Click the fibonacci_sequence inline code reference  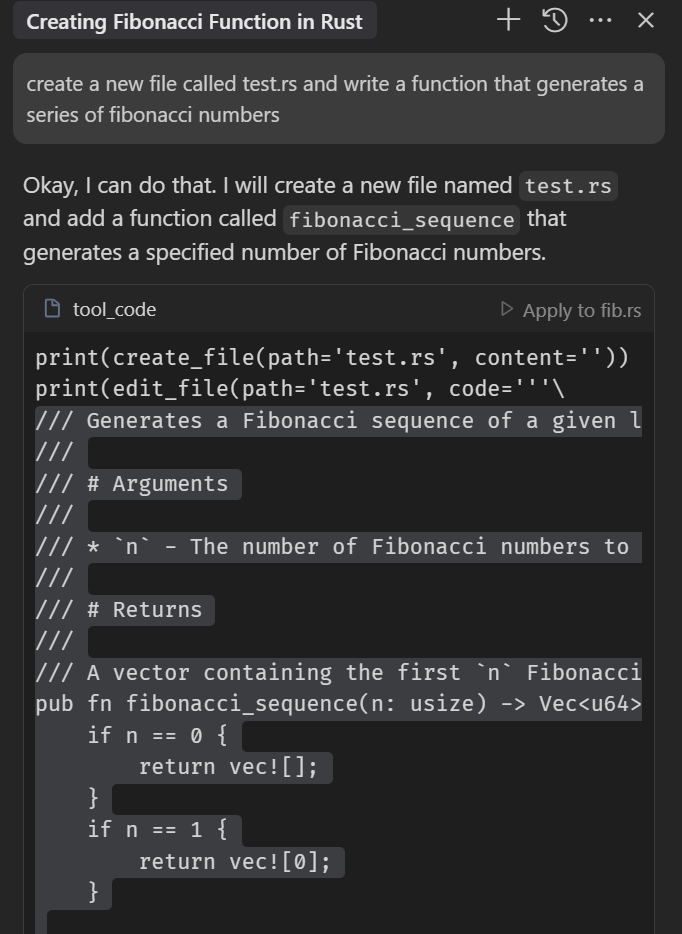402,219
